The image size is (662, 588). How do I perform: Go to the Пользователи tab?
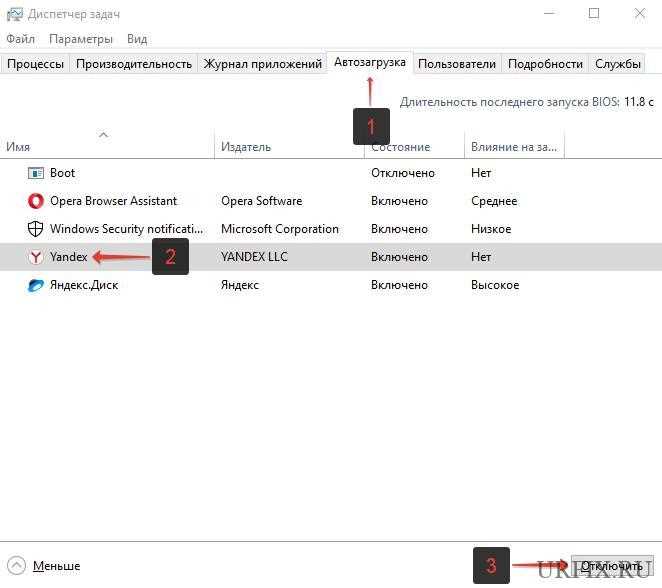[457, 64]
